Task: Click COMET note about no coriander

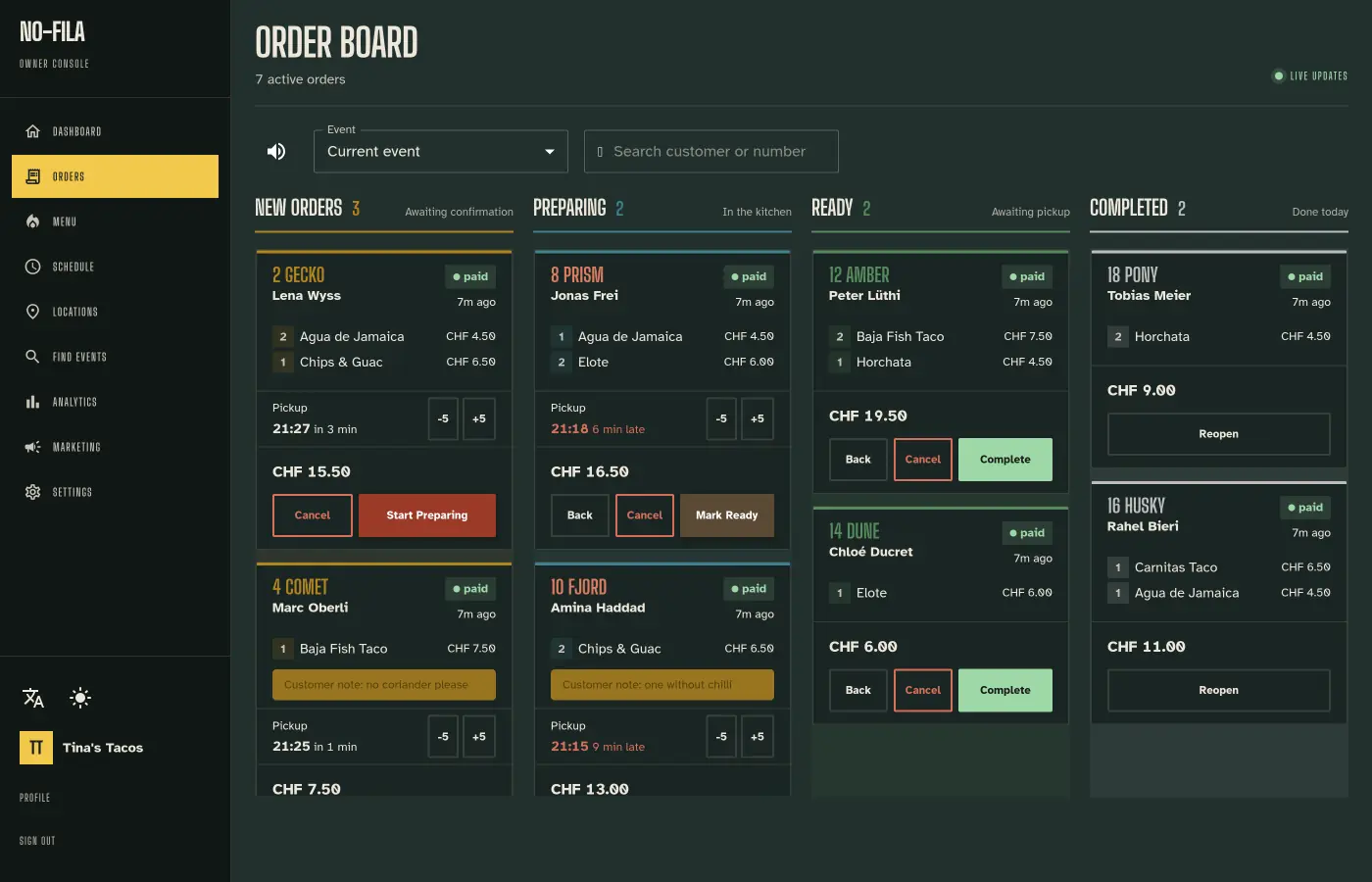Action: (x=384, y=685)
